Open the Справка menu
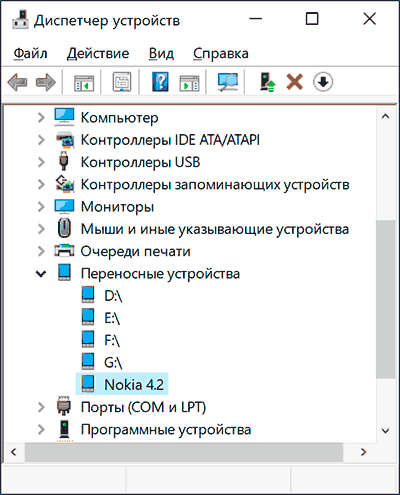The height and width of the screenshot is (495, 400). (221, 53)
